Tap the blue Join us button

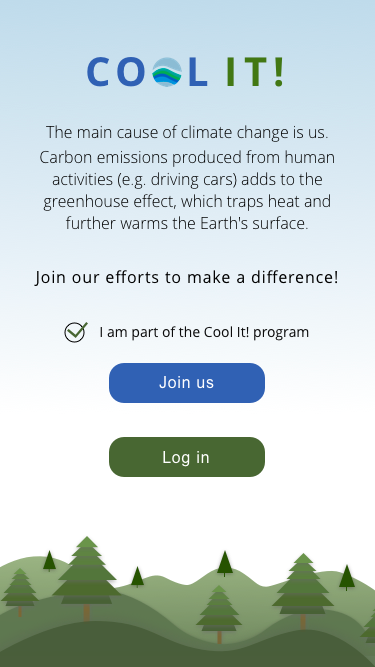(x=187, y=383)
